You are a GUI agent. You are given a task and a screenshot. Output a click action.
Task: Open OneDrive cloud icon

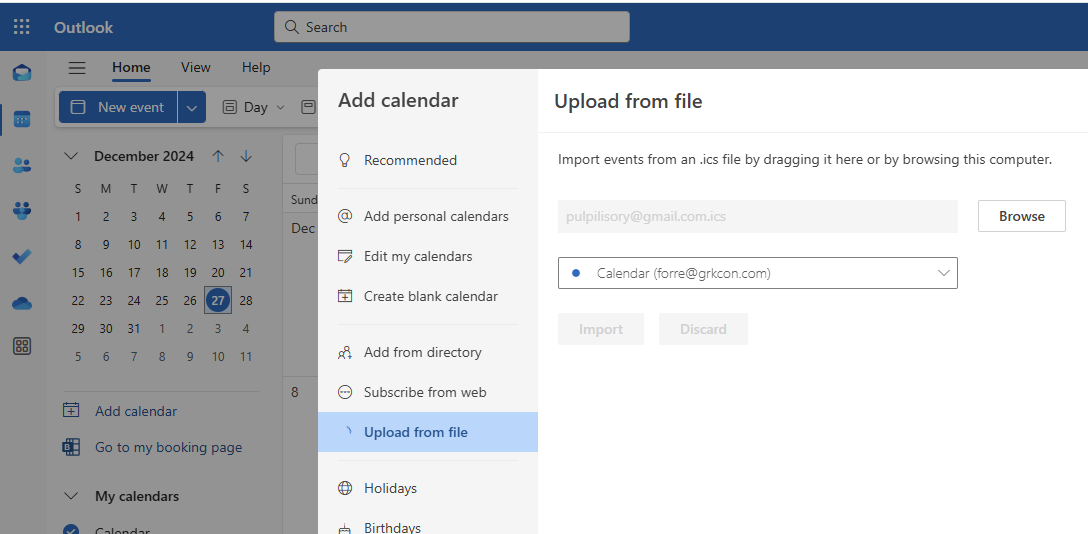click(x=22, y=302)
